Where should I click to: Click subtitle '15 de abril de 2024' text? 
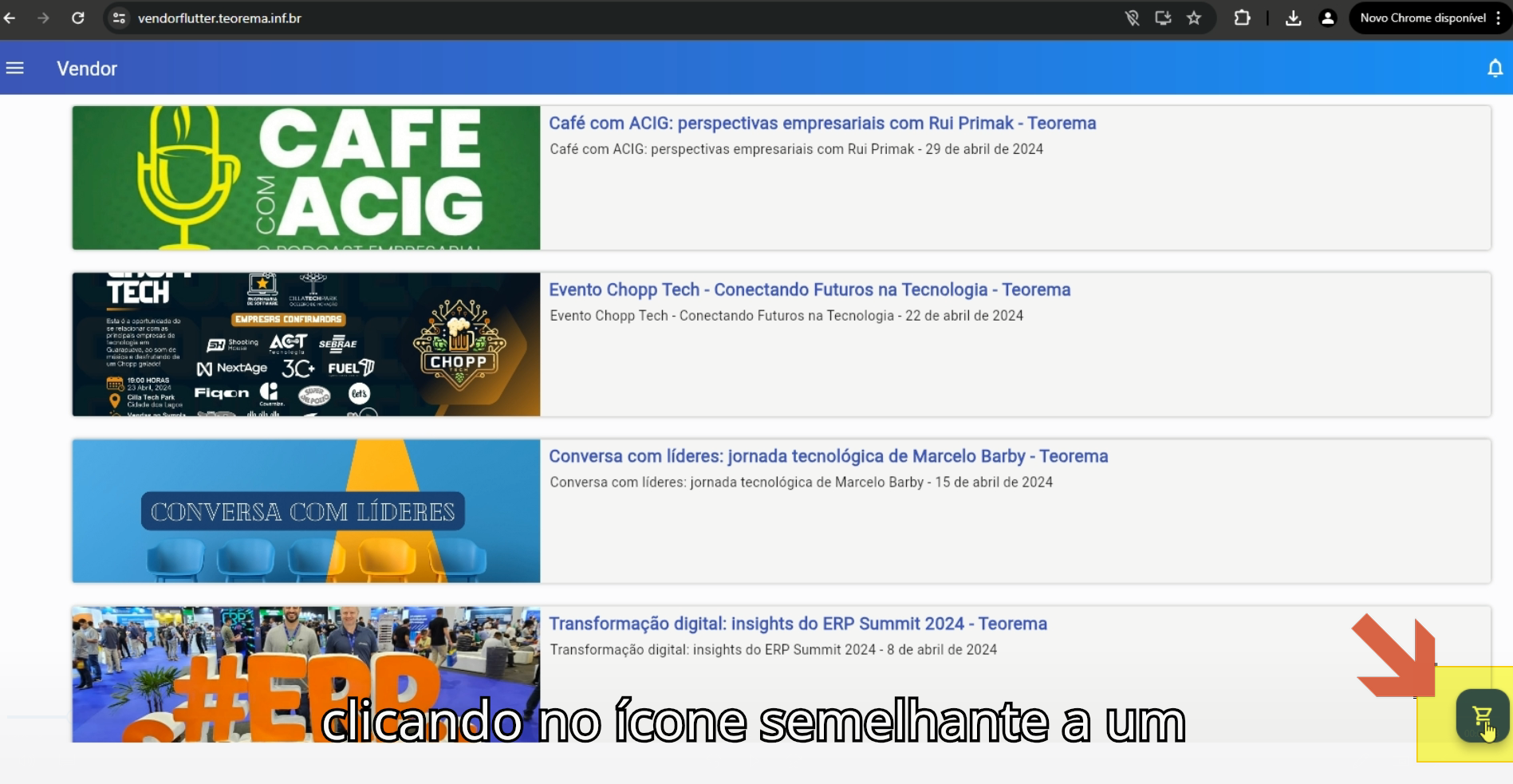994,483
